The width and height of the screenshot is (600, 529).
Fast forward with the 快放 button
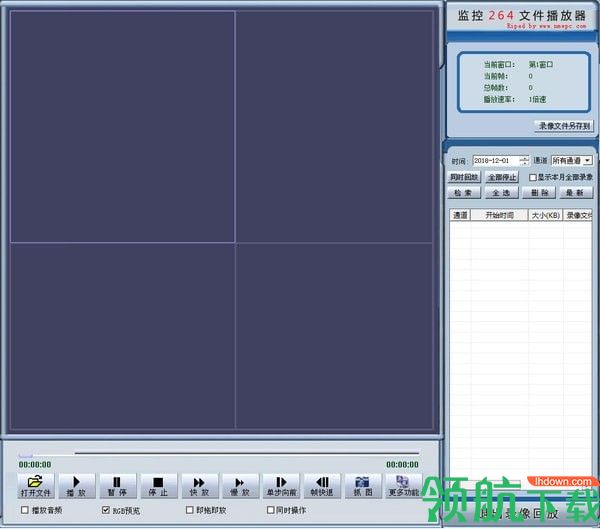coord(199,486)
